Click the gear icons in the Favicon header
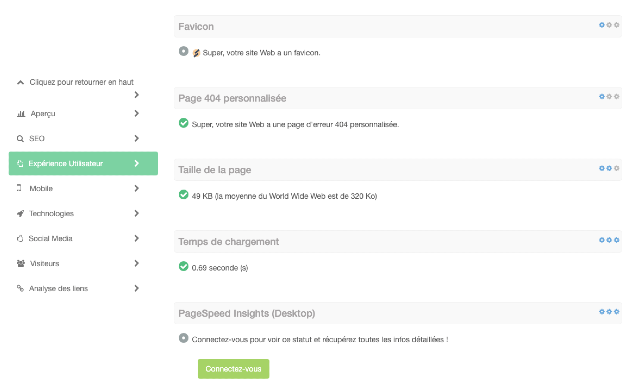 [x=609, y=25]
